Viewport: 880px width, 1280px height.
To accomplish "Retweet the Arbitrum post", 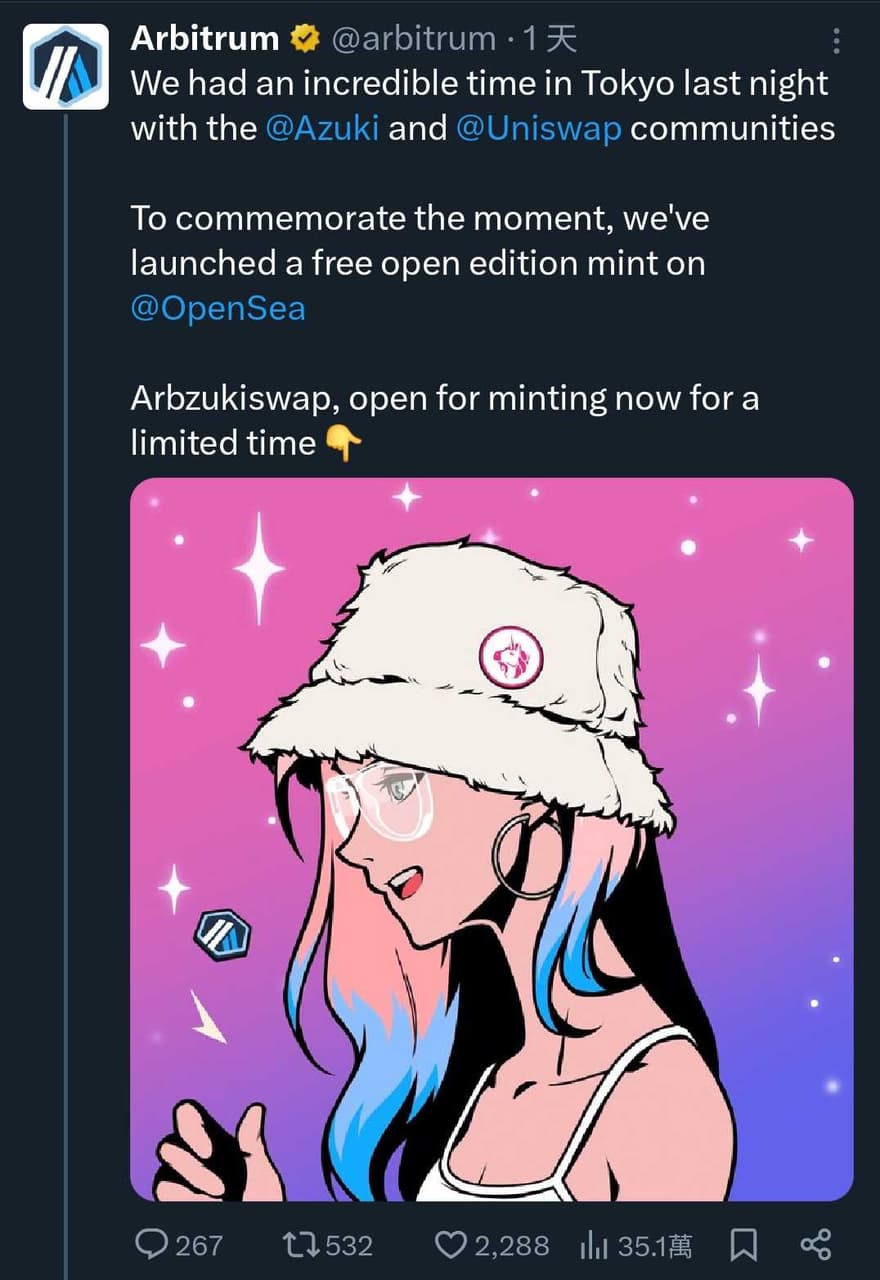I will point(297,1245).
